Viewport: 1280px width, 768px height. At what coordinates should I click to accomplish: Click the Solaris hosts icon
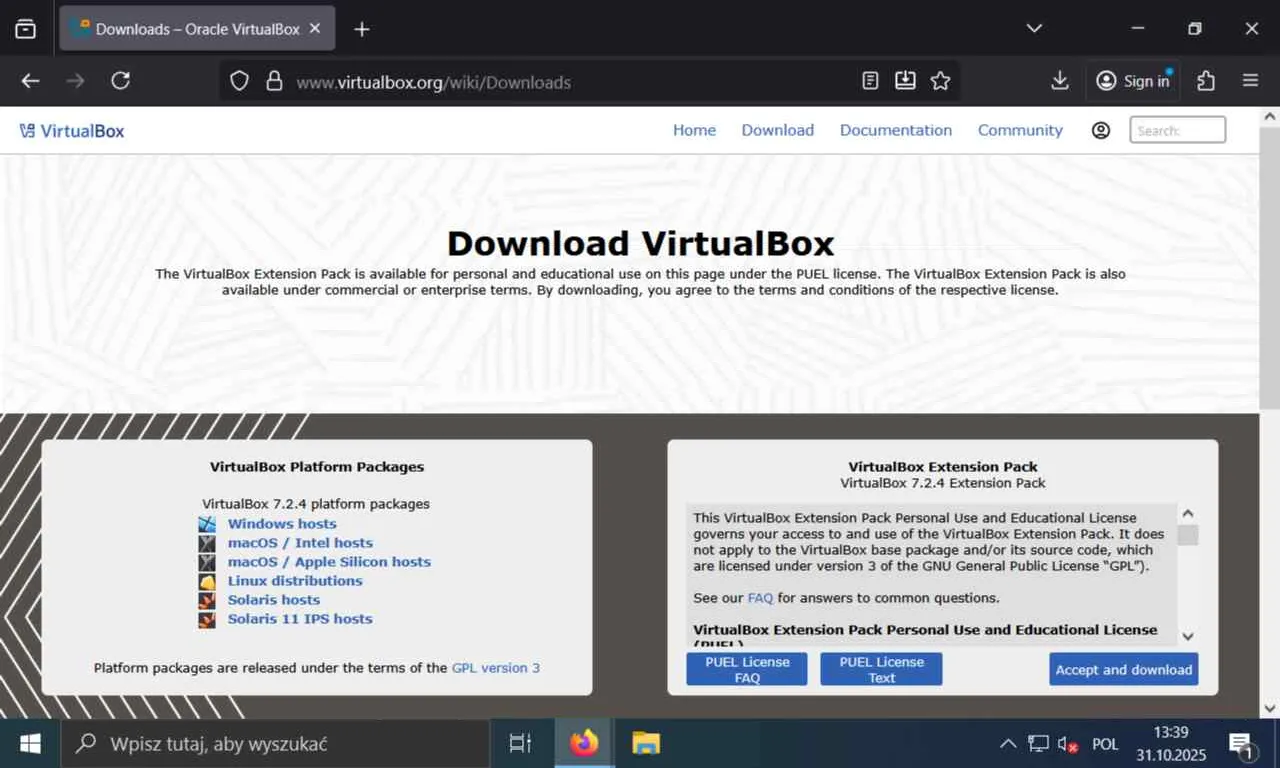(207, 600)
